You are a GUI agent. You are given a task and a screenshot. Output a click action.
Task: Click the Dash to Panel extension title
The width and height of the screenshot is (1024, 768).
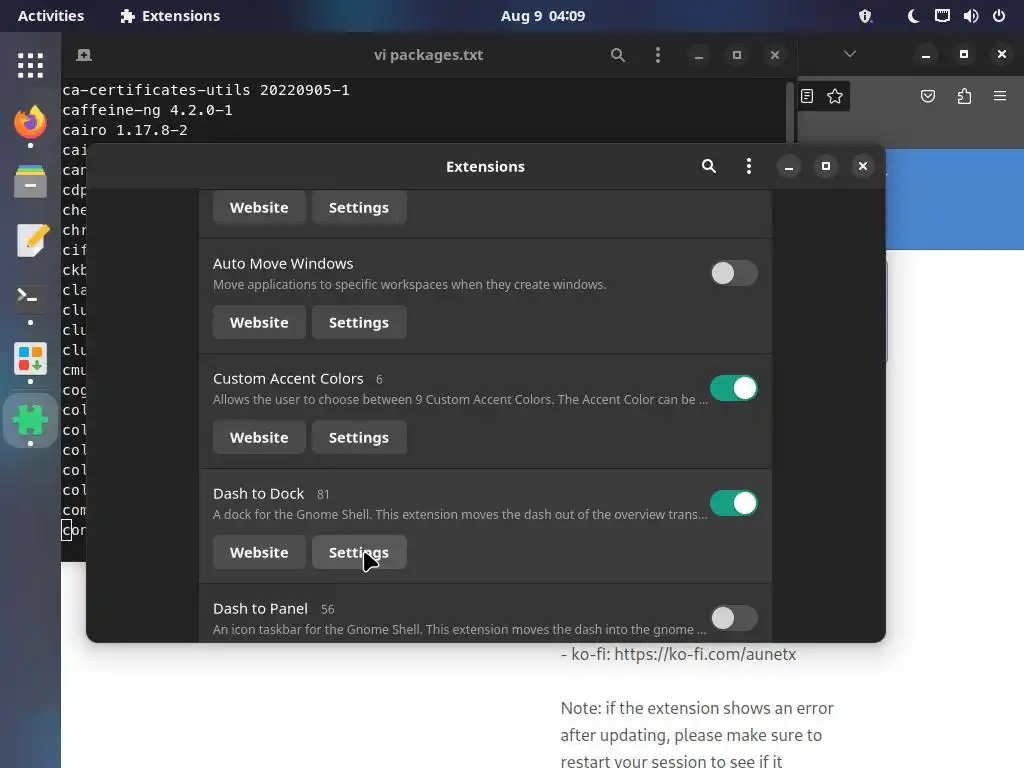(260, 609)
